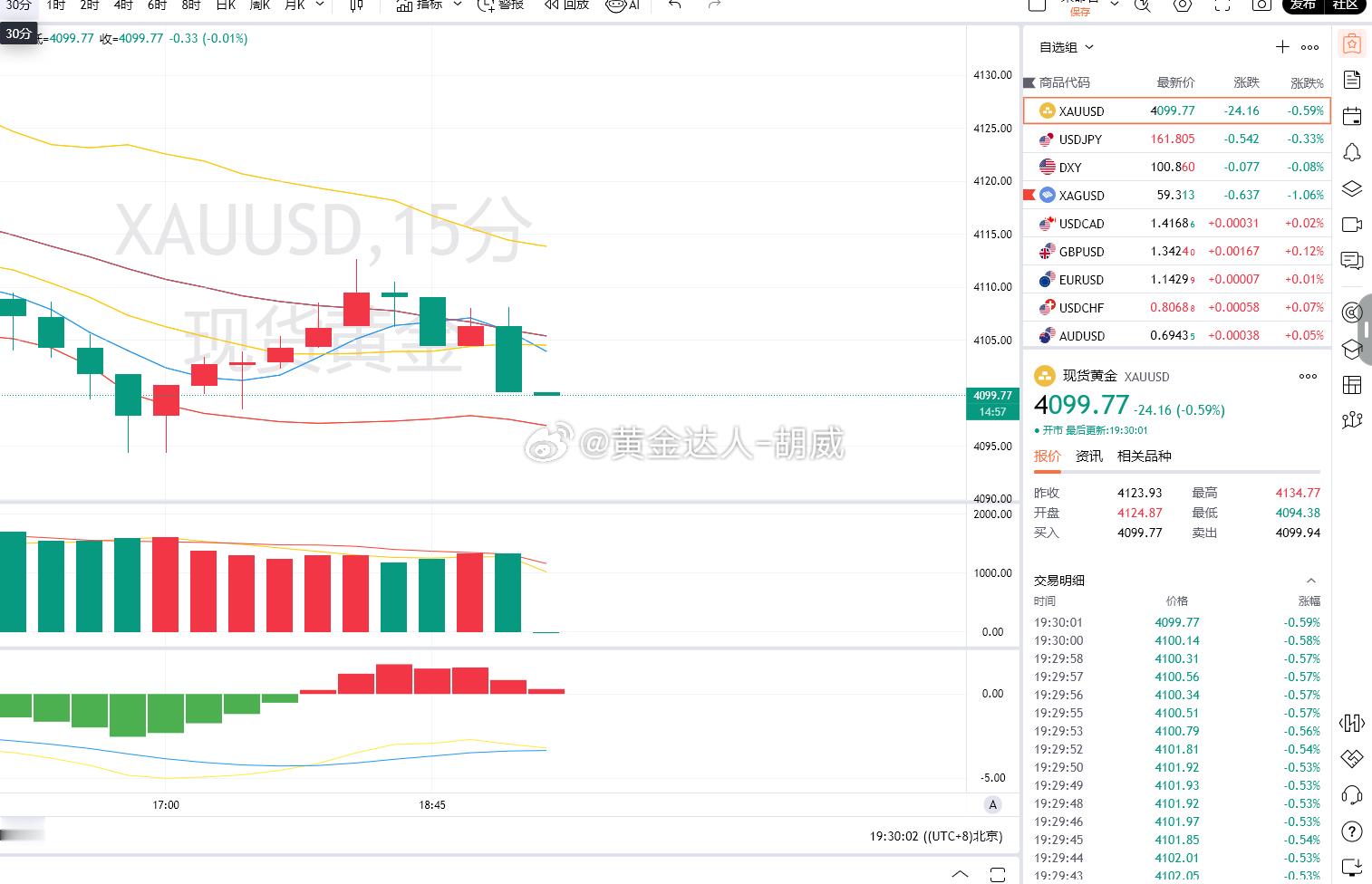Click the right sidebar collapse handle

[x=1367, y=329]
